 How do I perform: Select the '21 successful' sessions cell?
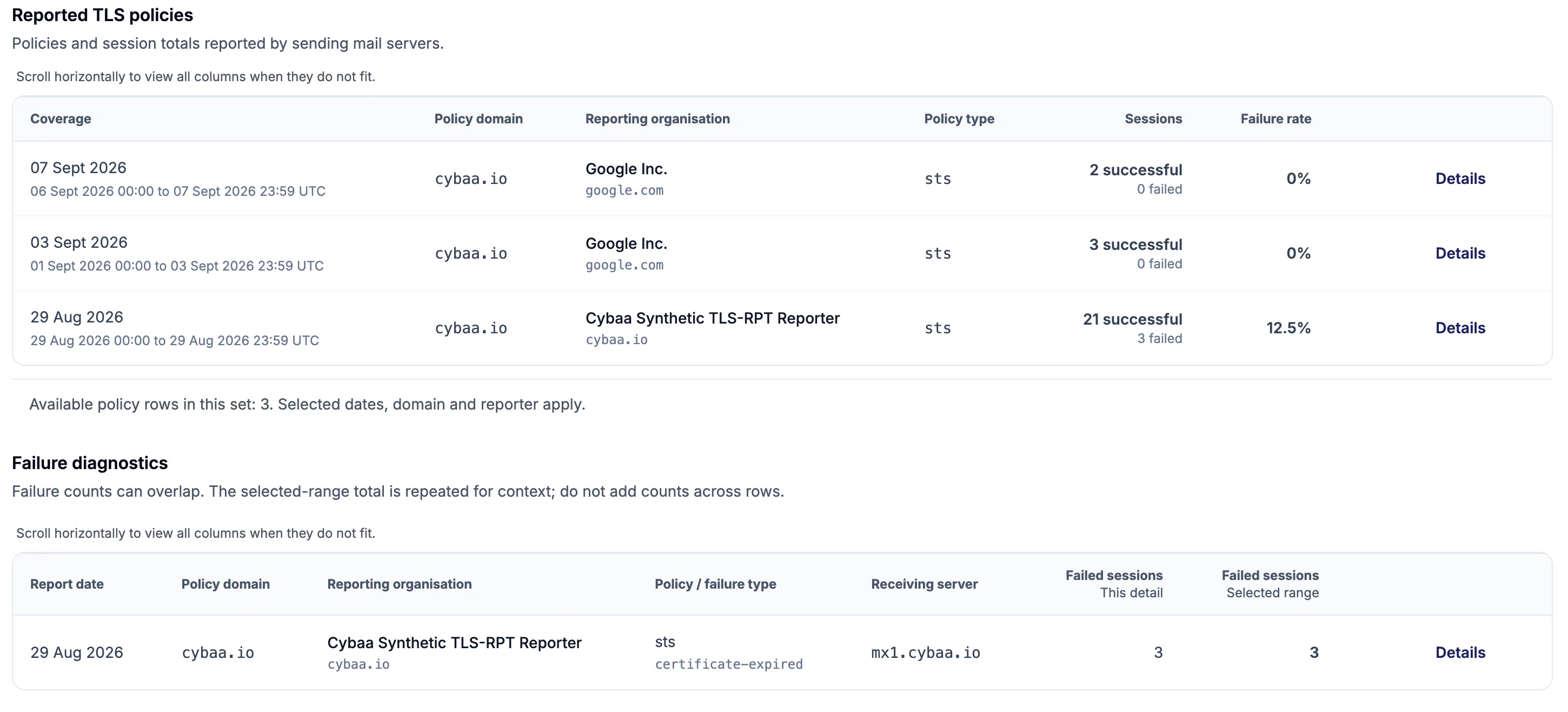(1132, 319)
